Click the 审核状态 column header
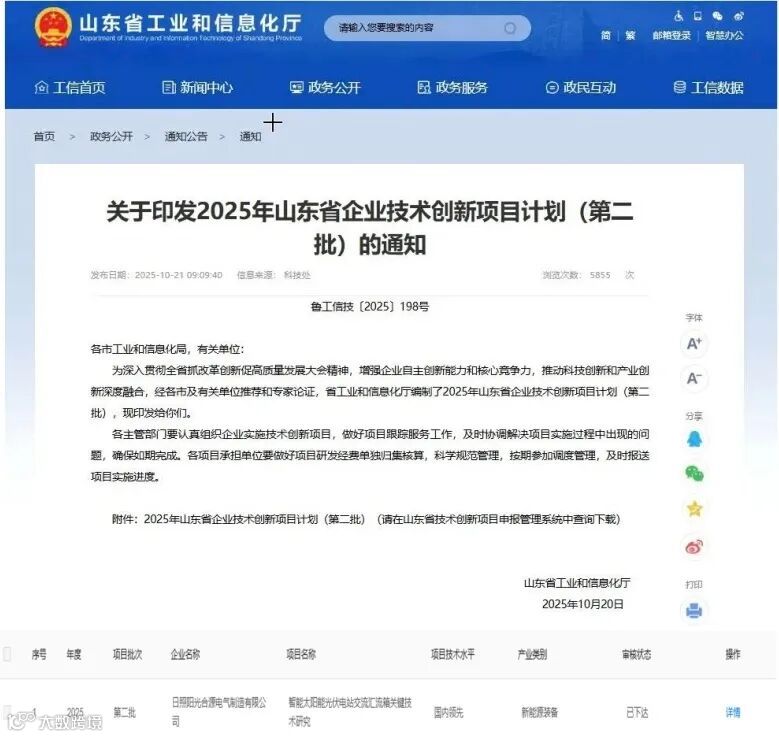The height and width of the screenshot is (737, 779). click(x=636, y=655)
